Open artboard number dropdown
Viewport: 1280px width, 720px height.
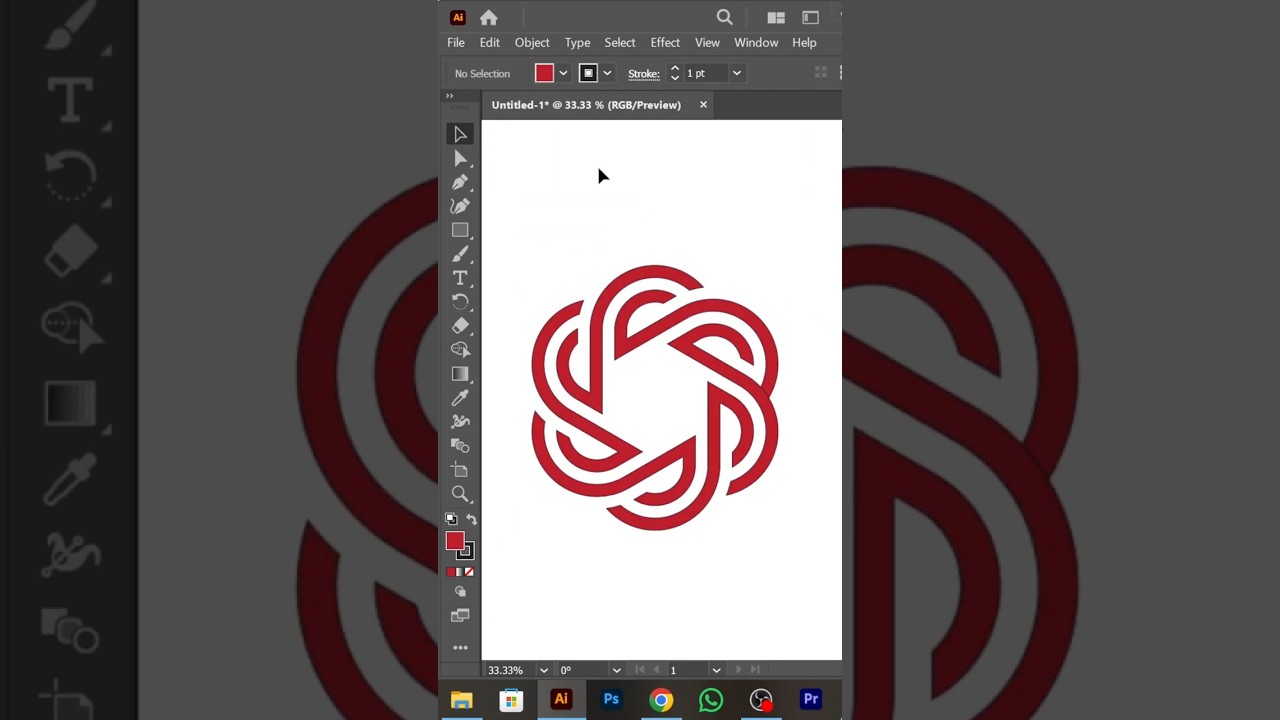pyautogui.click(x=716, y=670)
